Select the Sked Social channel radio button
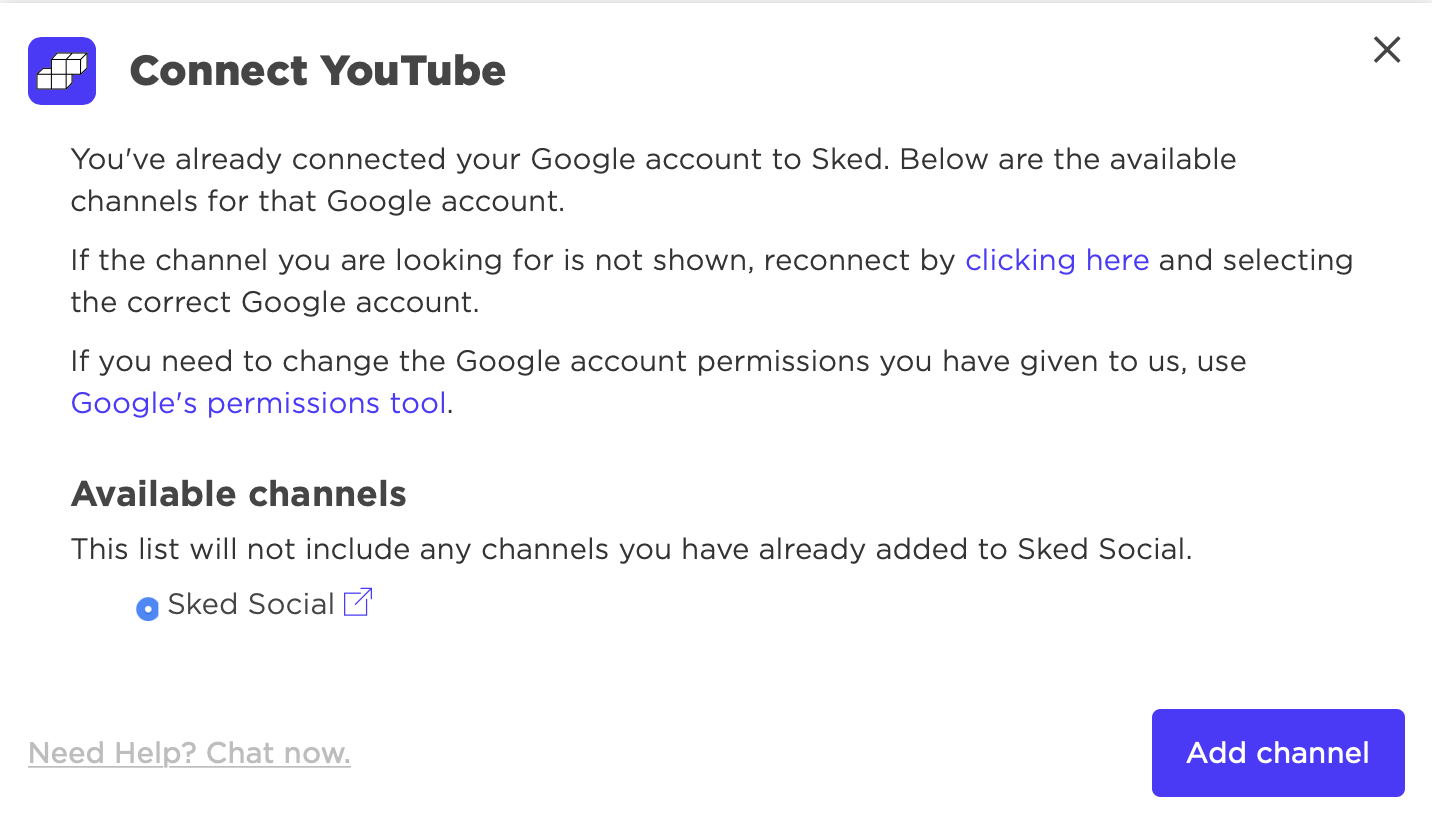 tap(148, 608)
